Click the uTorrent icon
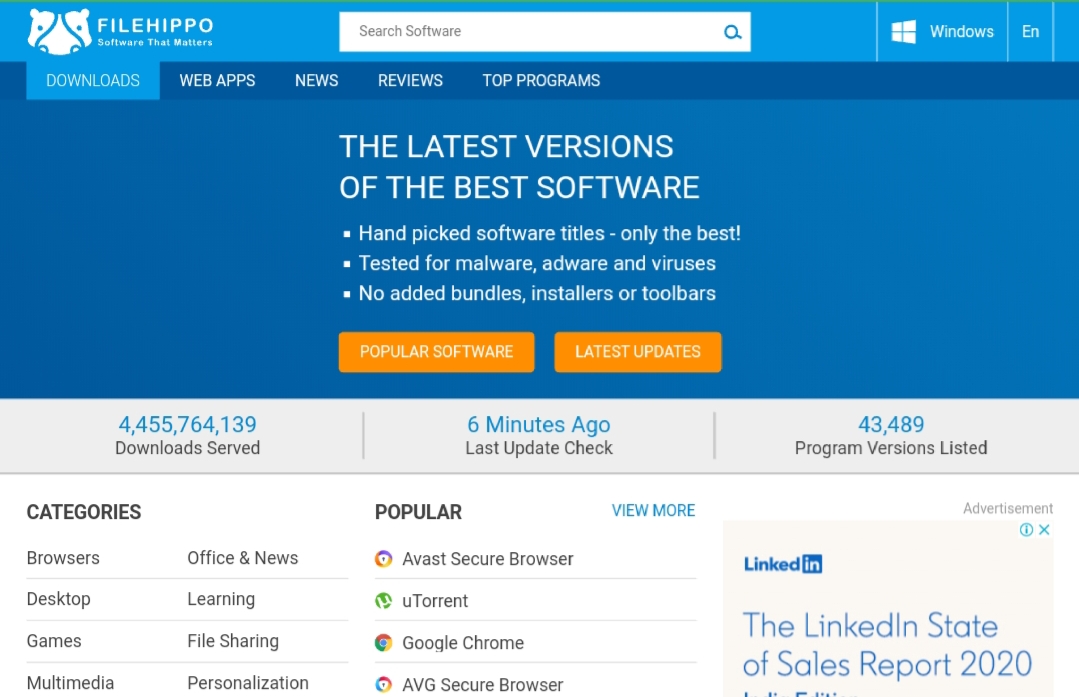 pos(383,601)
